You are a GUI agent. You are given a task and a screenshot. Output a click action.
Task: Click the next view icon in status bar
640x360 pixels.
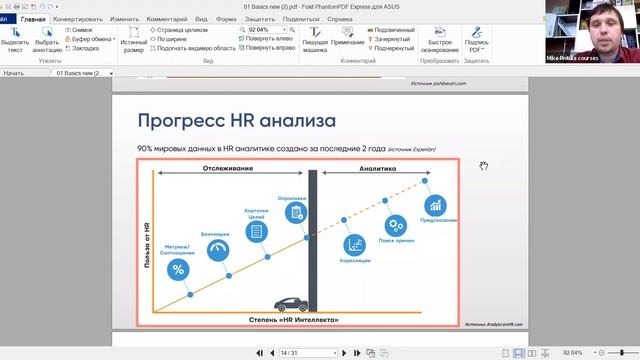pyautogui.click(x=384, y=353)
